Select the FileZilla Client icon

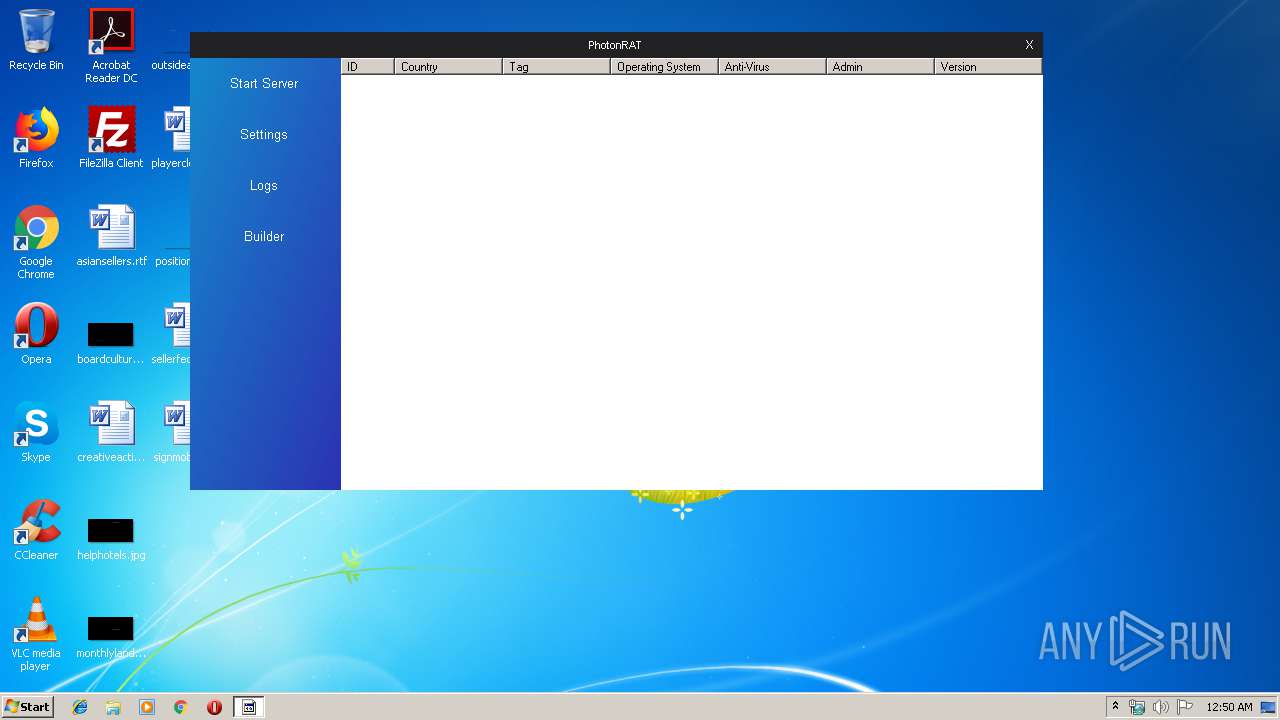[x=111, y=138]
